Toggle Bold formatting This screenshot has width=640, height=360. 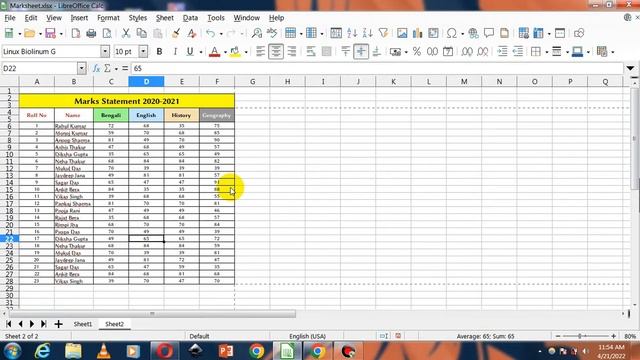[x=159, y=51]
